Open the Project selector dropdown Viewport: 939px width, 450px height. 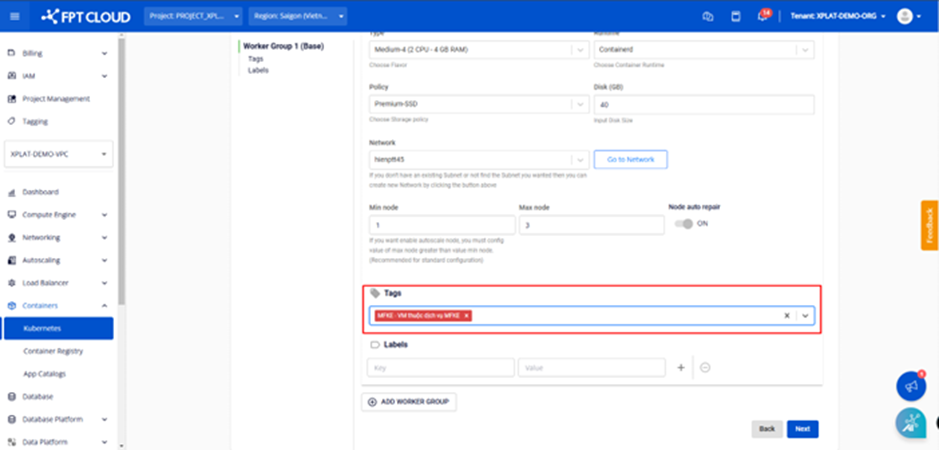click(194, 17)
